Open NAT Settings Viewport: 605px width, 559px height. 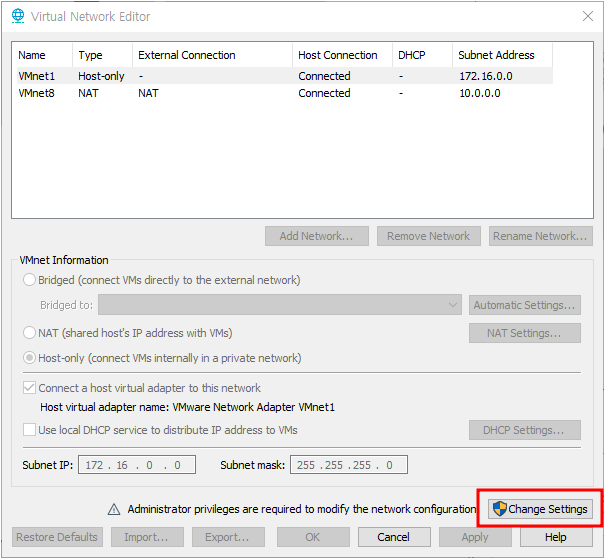pos(525,333)
